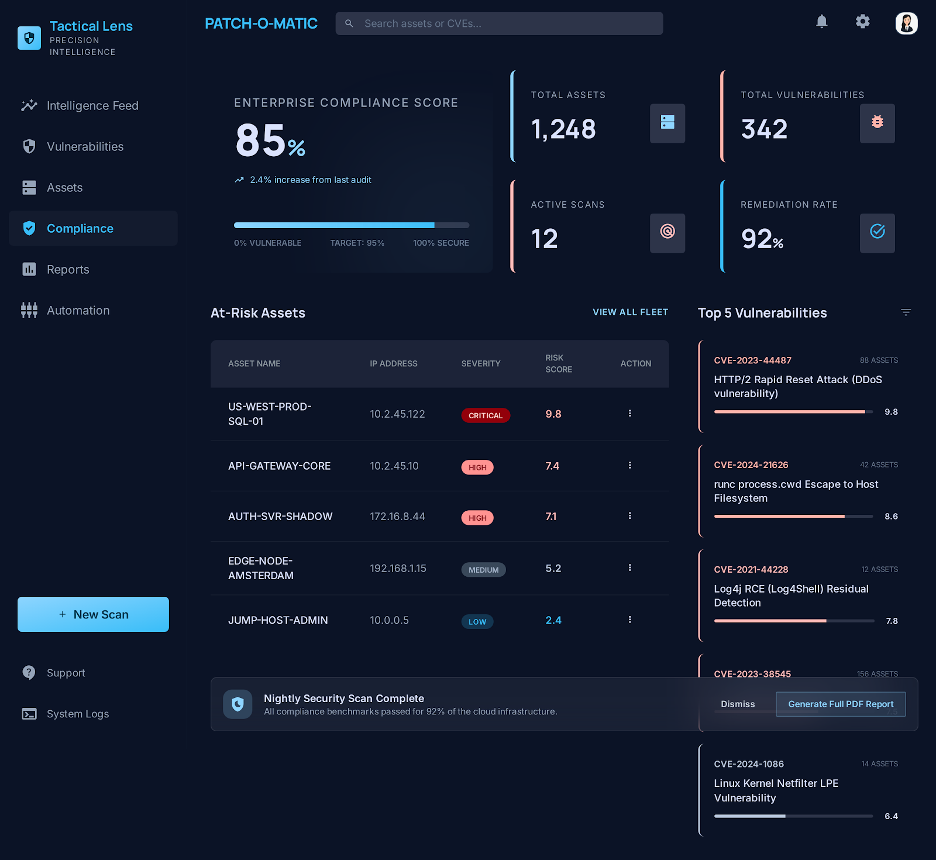Open action menu for JUMP-HOST-ADMIN row
Screen dimensions: 936x860
coord(629,620)
